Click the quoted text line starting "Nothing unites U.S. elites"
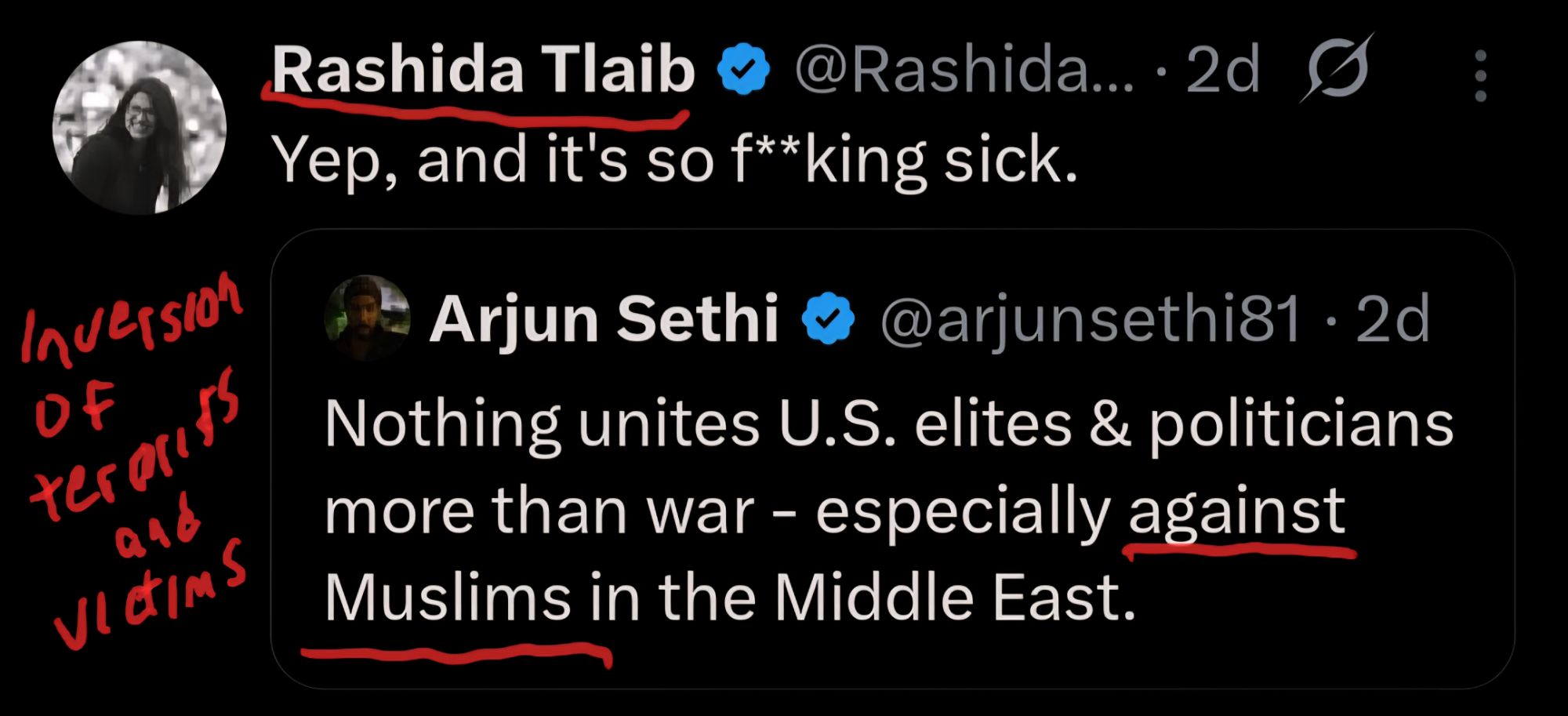Screen dimensions: 1568x716 (x=888, y=425)
